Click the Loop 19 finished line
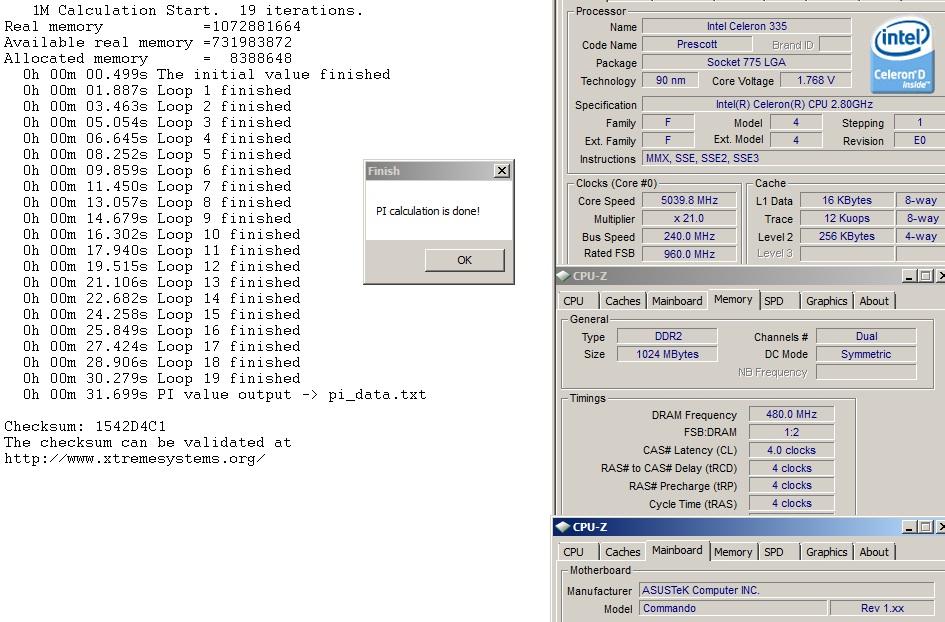 click(x=162, y=379)
